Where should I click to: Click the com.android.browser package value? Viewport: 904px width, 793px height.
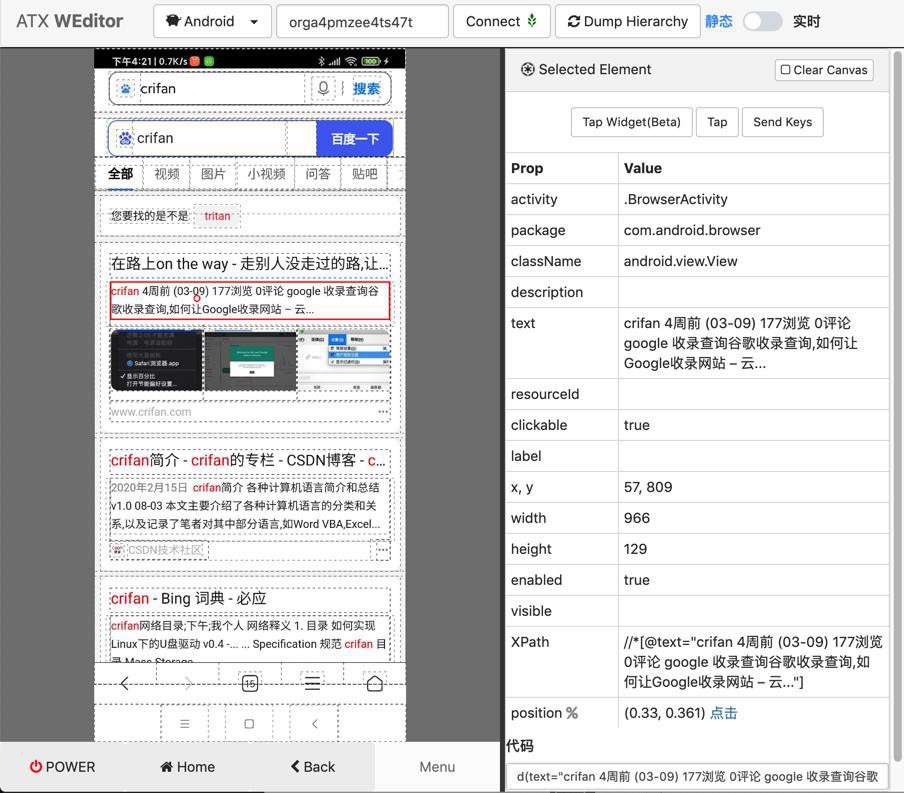click(x=692, y=231)
